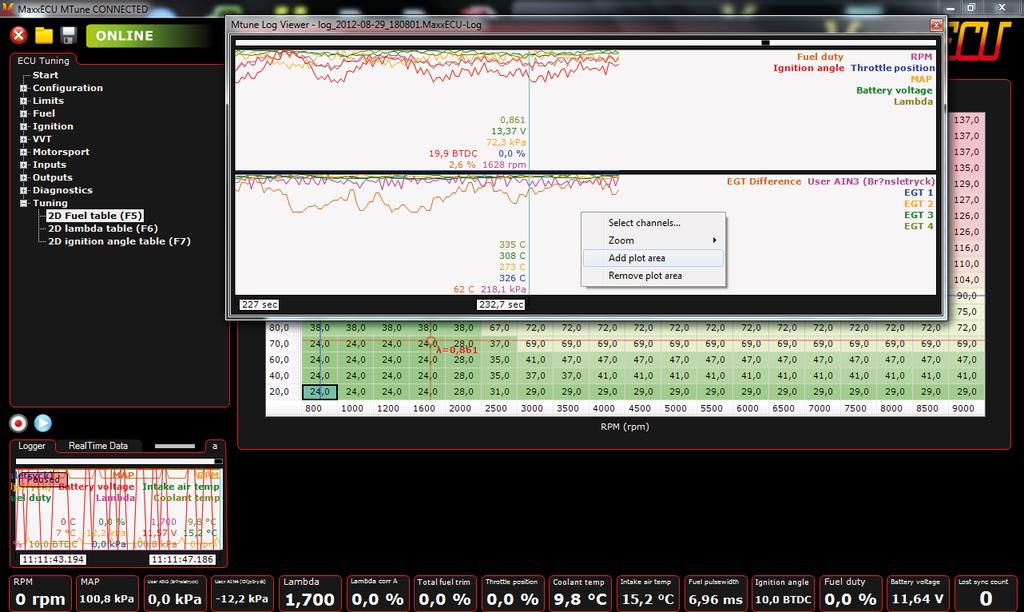Expand the Configuration tree node

point(24,88)
